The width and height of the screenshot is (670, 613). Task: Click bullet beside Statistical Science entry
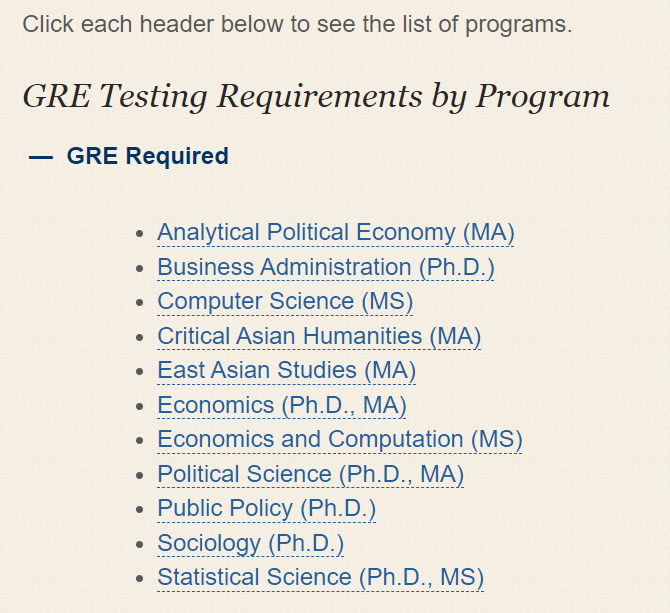coord(139,578)
